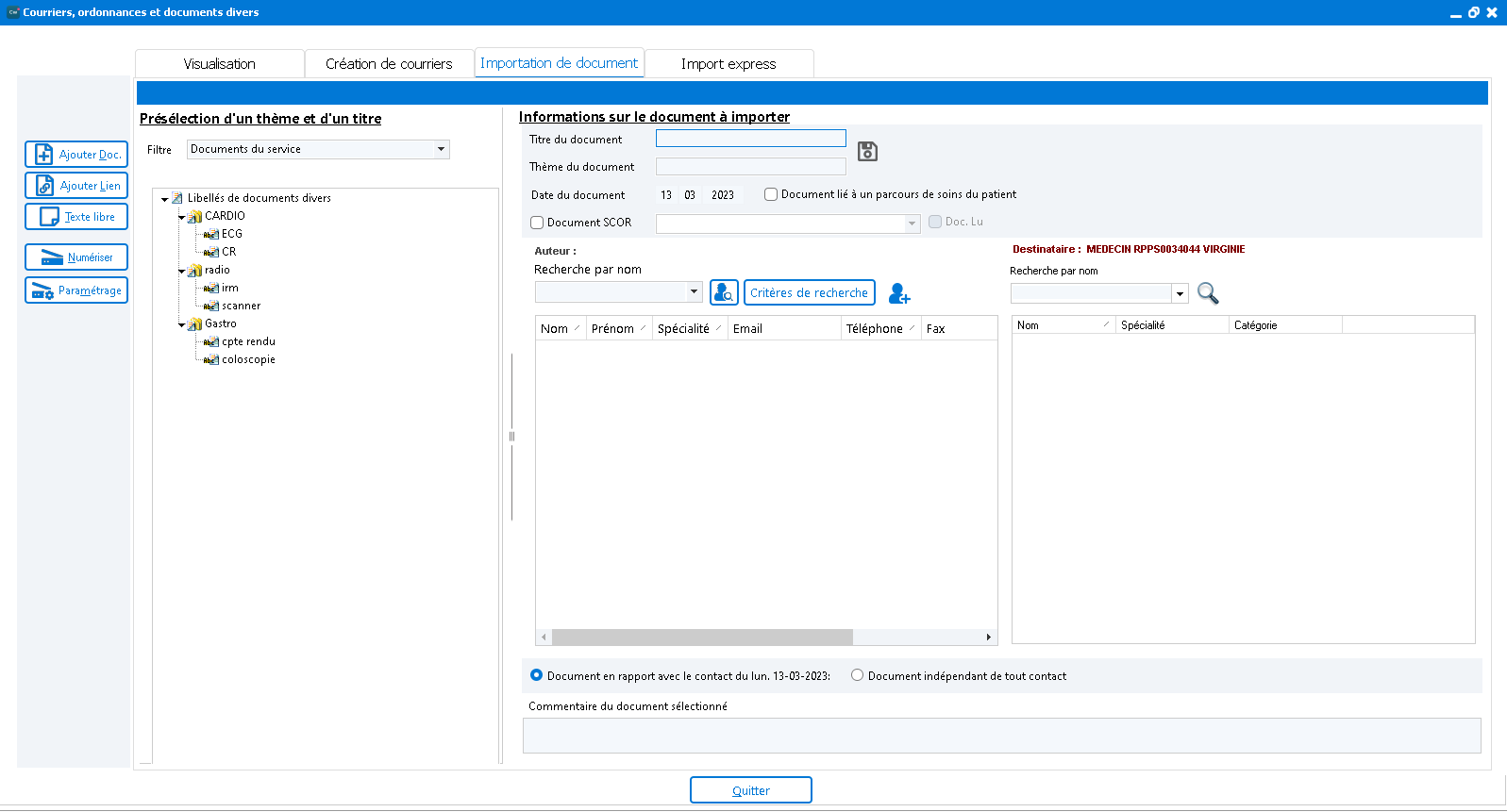Click the Ajouter Lien button
The image size is (1507, 812).
pos(76,186)
